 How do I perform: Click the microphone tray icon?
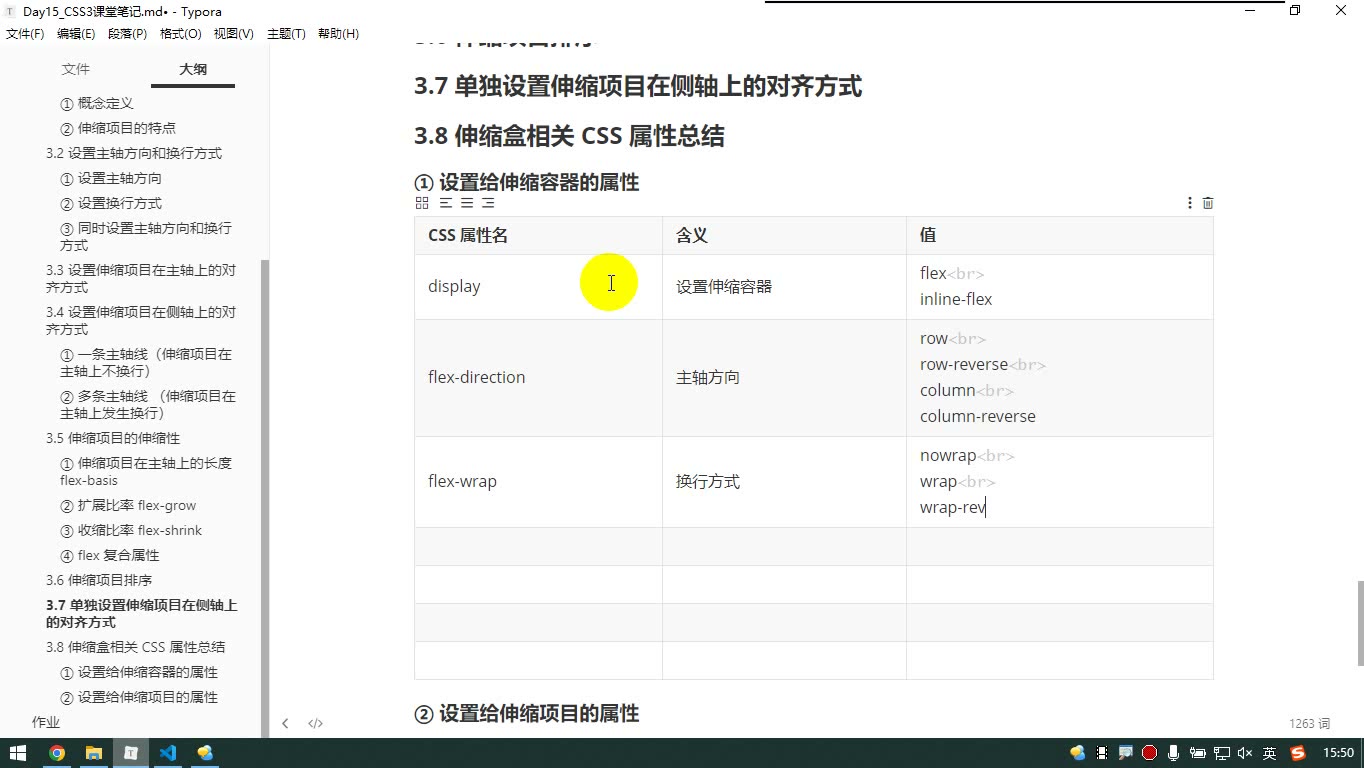pyautogui.click(x=1174, y=753)
